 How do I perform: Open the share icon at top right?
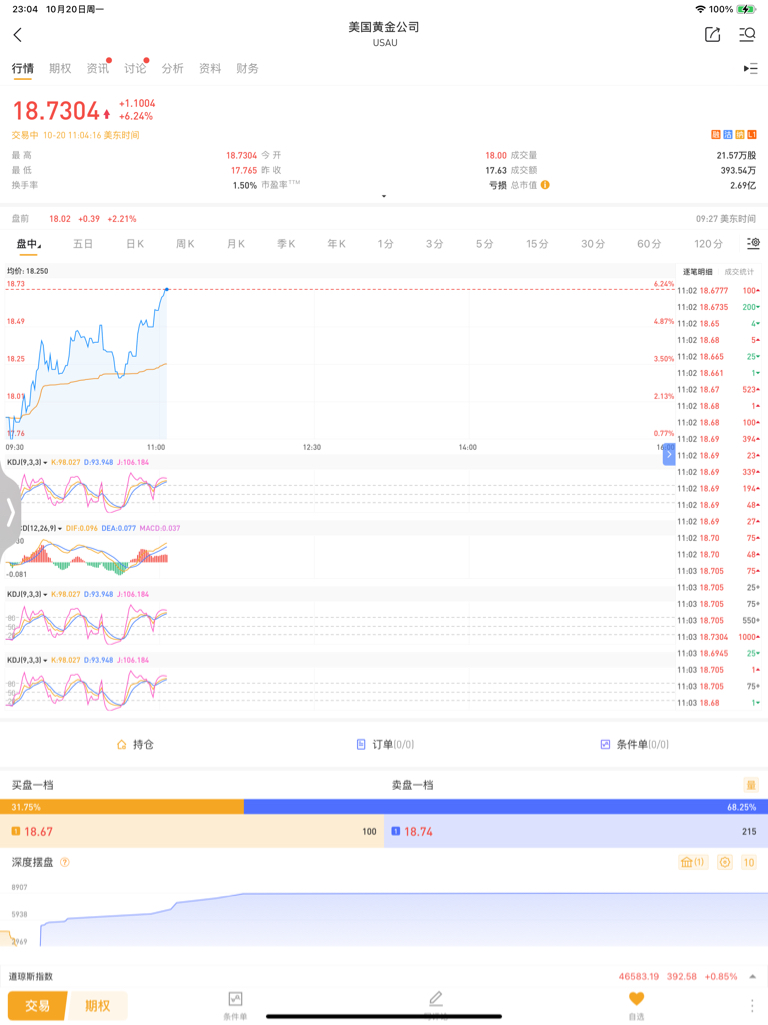[712, 35]
